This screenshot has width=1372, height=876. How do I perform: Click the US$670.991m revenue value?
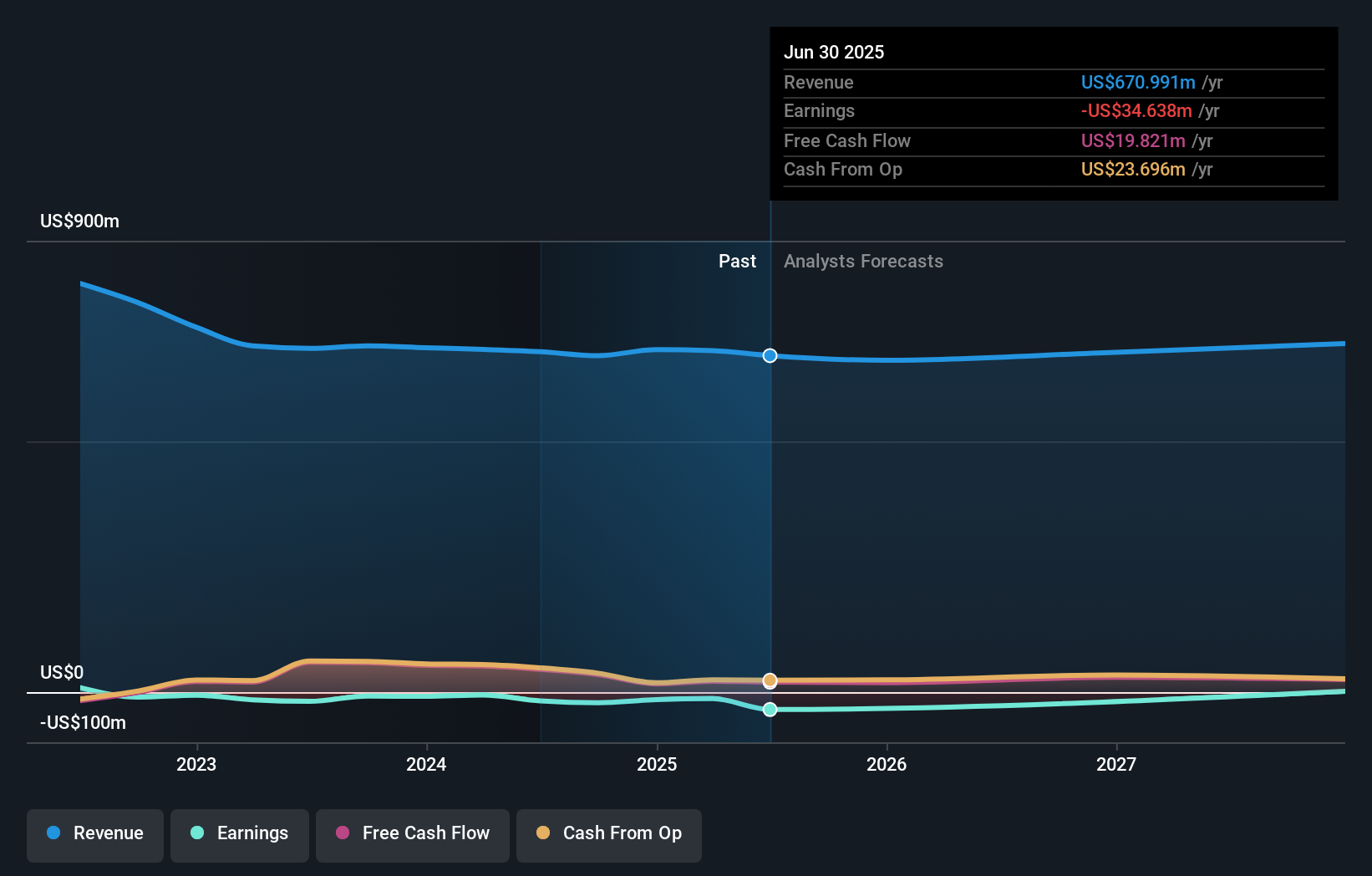(1138, 83)
